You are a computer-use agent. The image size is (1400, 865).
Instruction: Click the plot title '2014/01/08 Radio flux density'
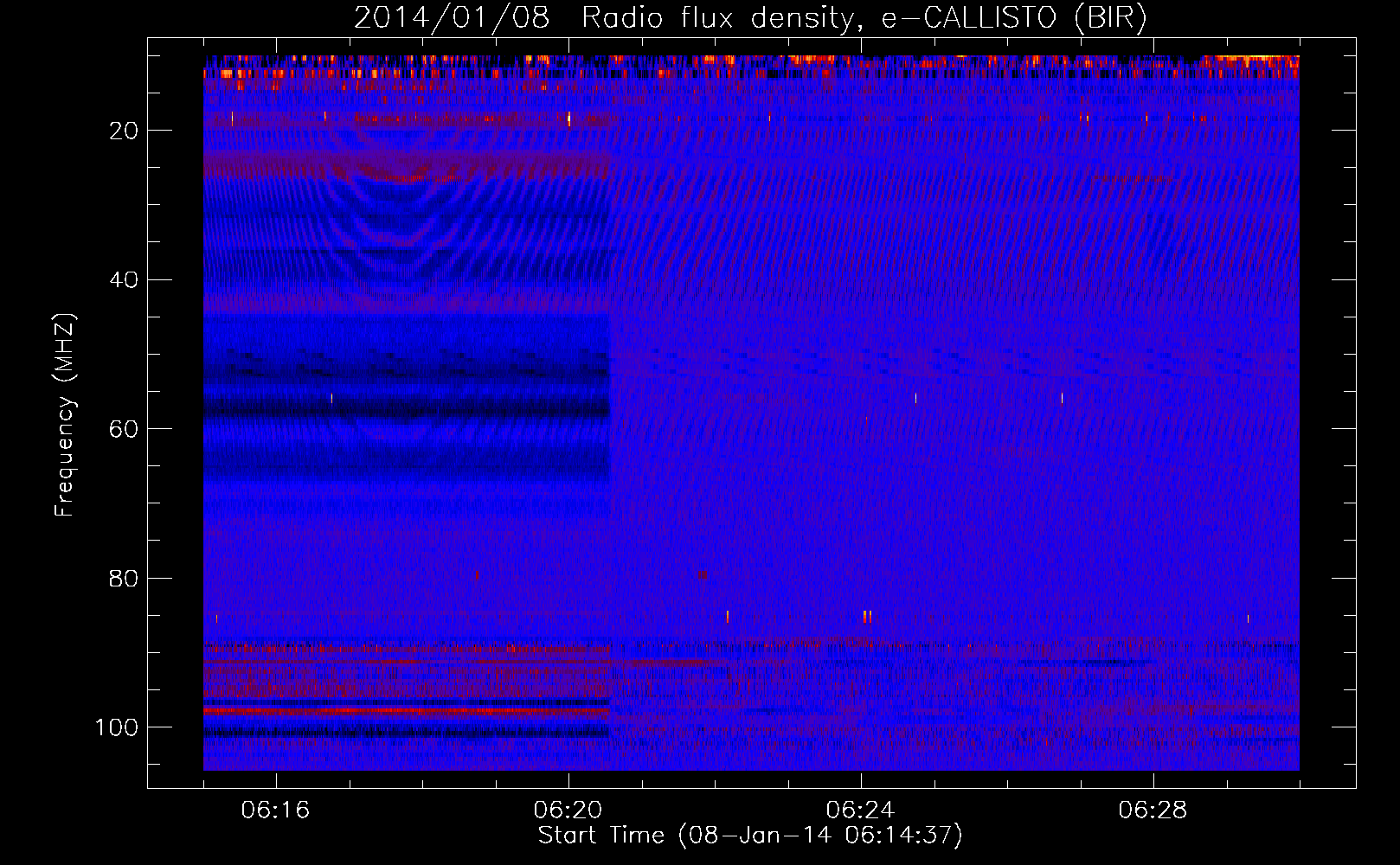(x=750, y=17)
